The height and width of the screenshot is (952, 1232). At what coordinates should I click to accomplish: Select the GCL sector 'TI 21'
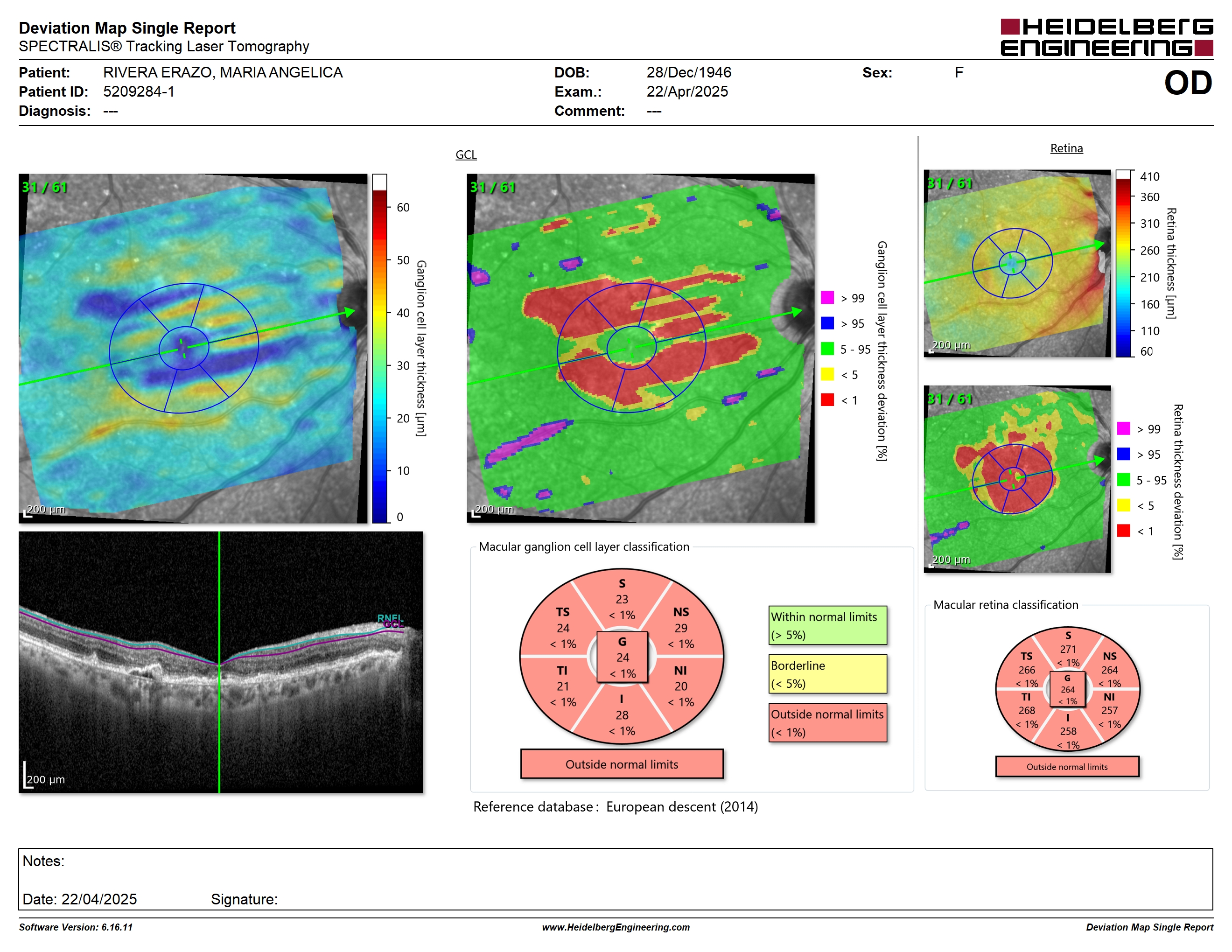click(x=562, y=686)
